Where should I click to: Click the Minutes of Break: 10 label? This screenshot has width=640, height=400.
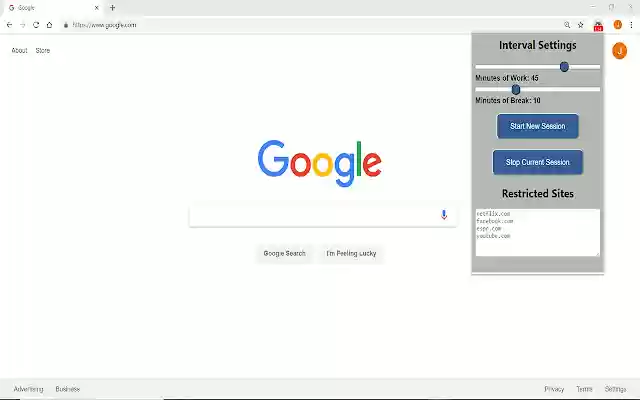click(x=508, y=100)
